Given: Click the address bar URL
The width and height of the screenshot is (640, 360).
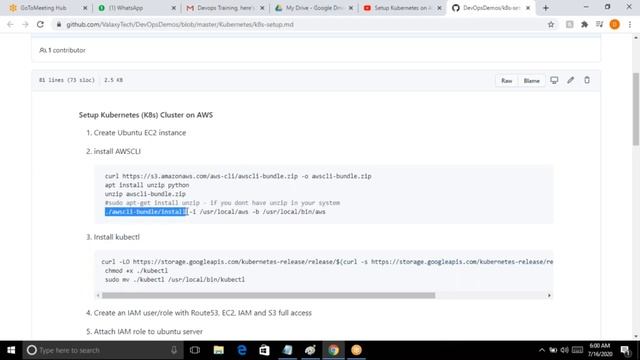Looking at the screenshot, I should click(180, 24).
